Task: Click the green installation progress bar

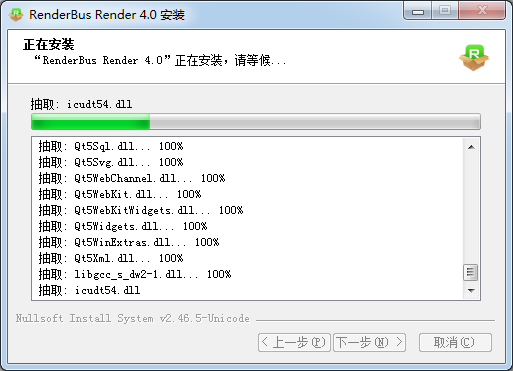Action: (256, 121)
